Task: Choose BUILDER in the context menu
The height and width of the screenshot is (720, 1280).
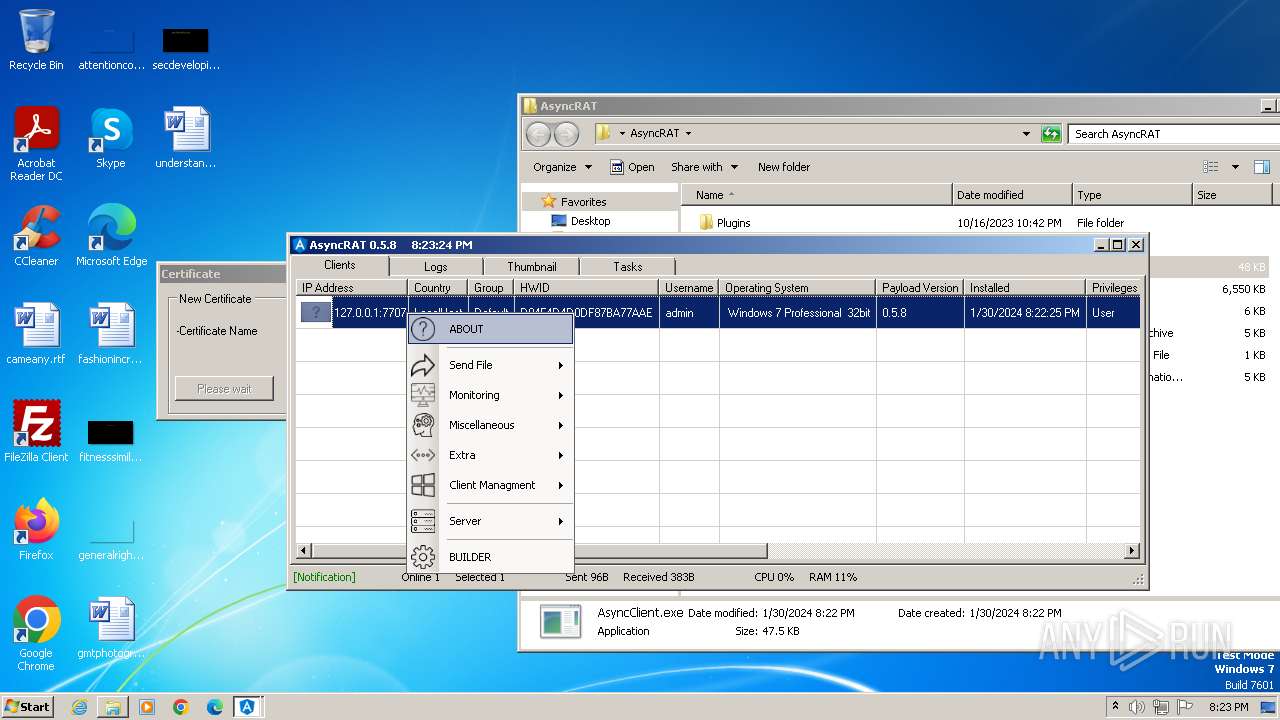Action: tap(490, 557)
